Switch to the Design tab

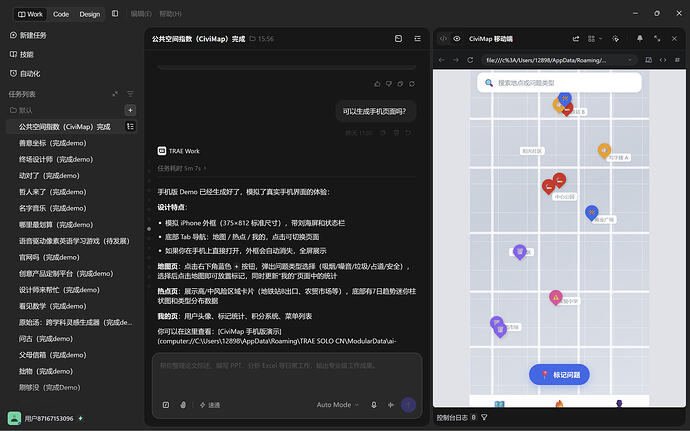coord(90,14)
